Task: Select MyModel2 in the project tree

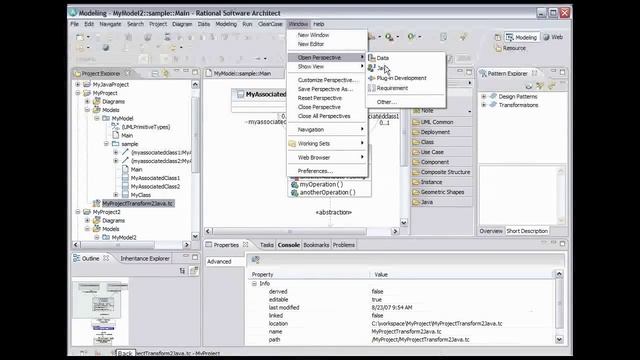Action: (x=124, y=238)
